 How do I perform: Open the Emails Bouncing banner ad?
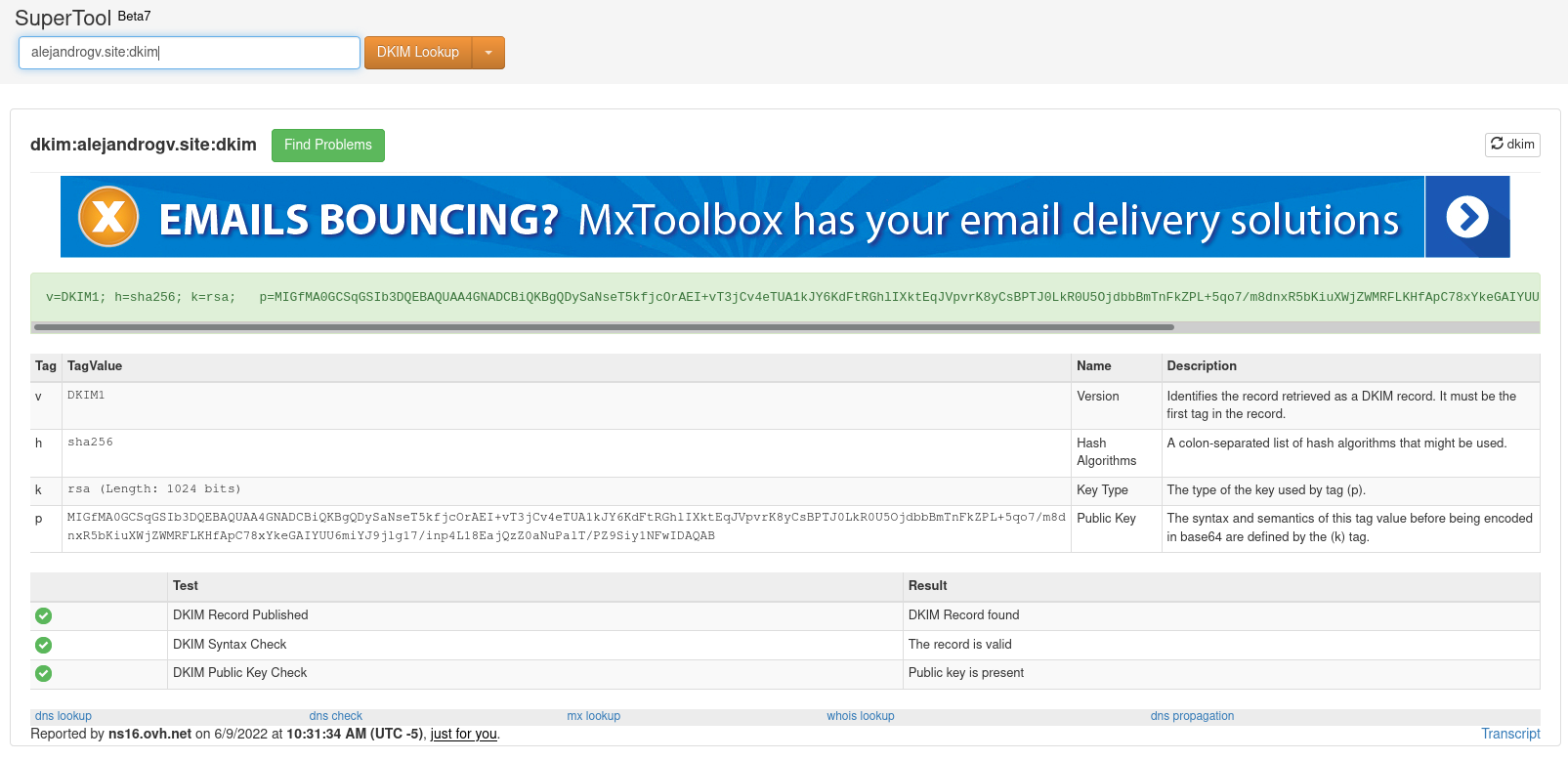(784, 217)
